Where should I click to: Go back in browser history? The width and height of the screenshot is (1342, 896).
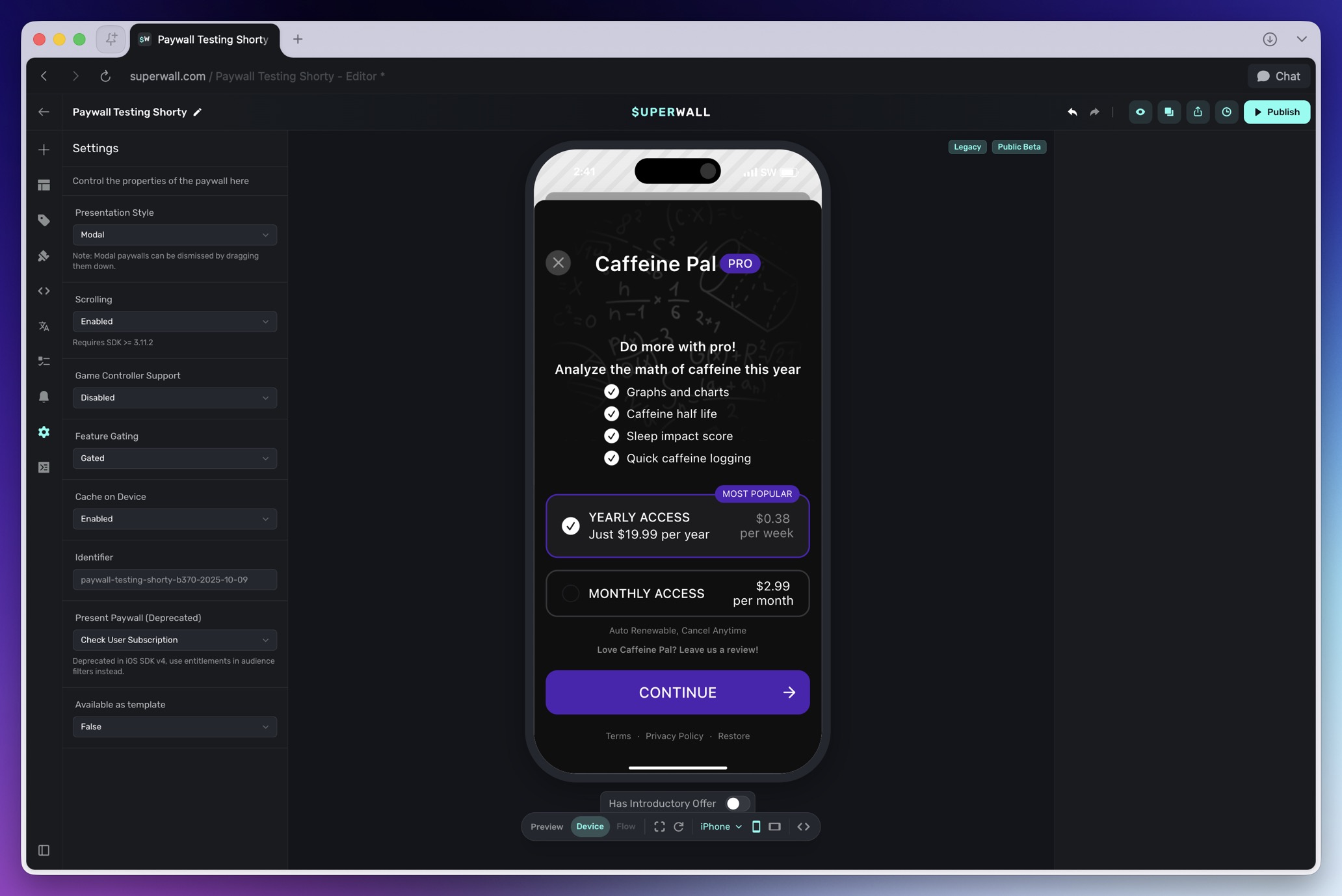[44, 76]
